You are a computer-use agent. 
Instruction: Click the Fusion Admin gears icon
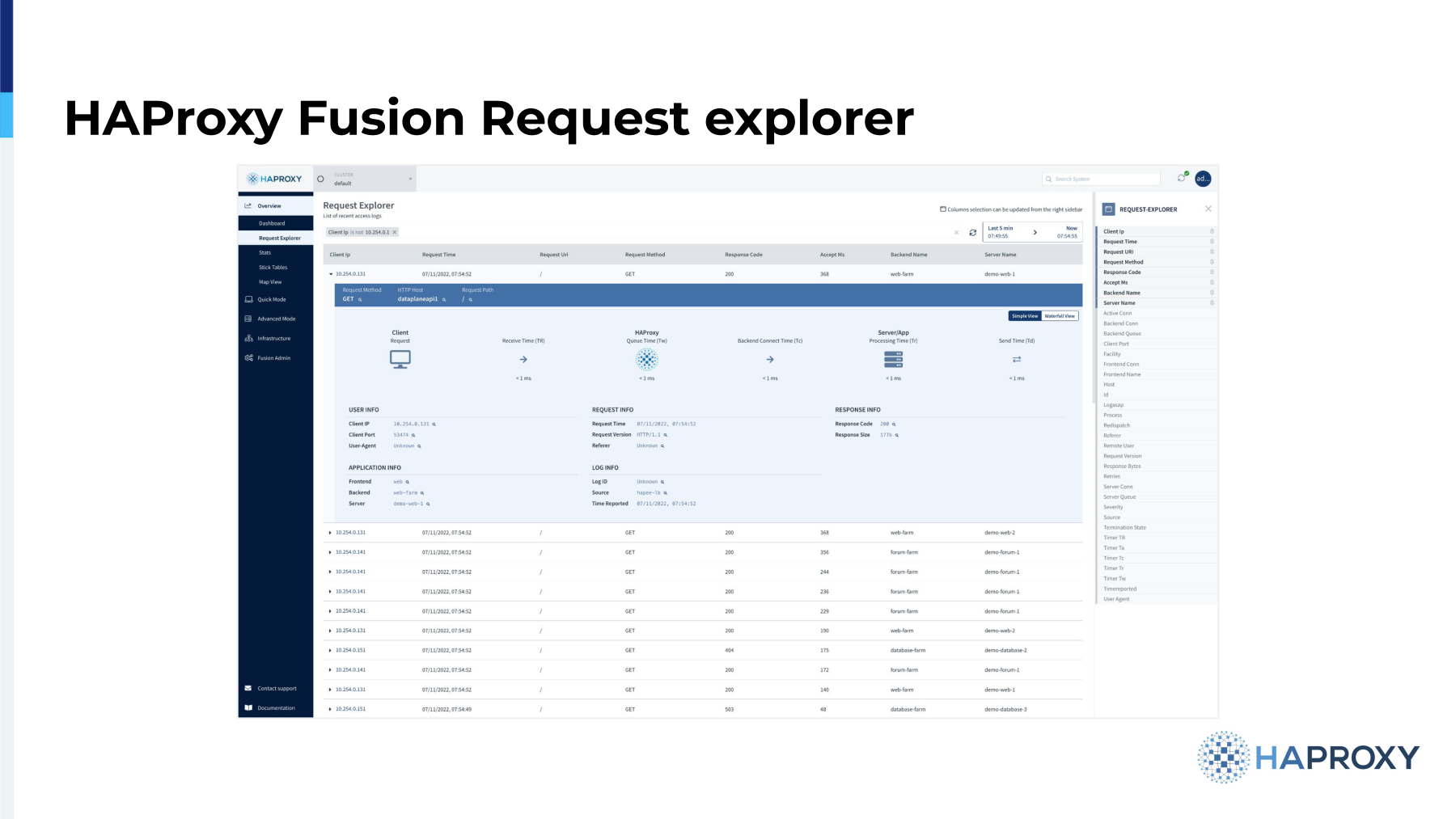(x=248, y=357)
